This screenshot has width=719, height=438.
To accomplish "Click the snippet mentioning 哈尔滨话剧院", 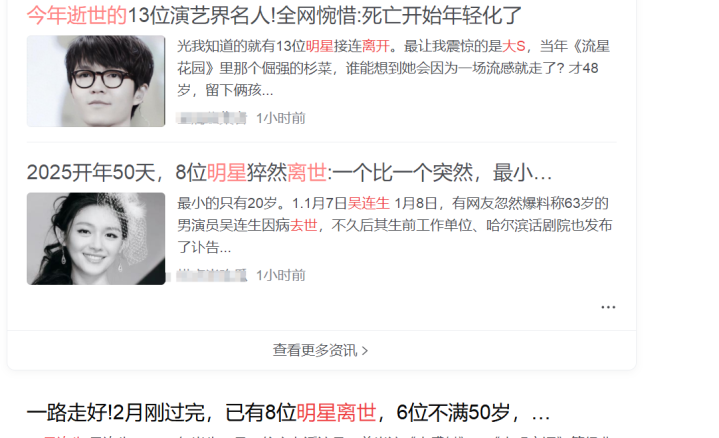I will 394,225.
